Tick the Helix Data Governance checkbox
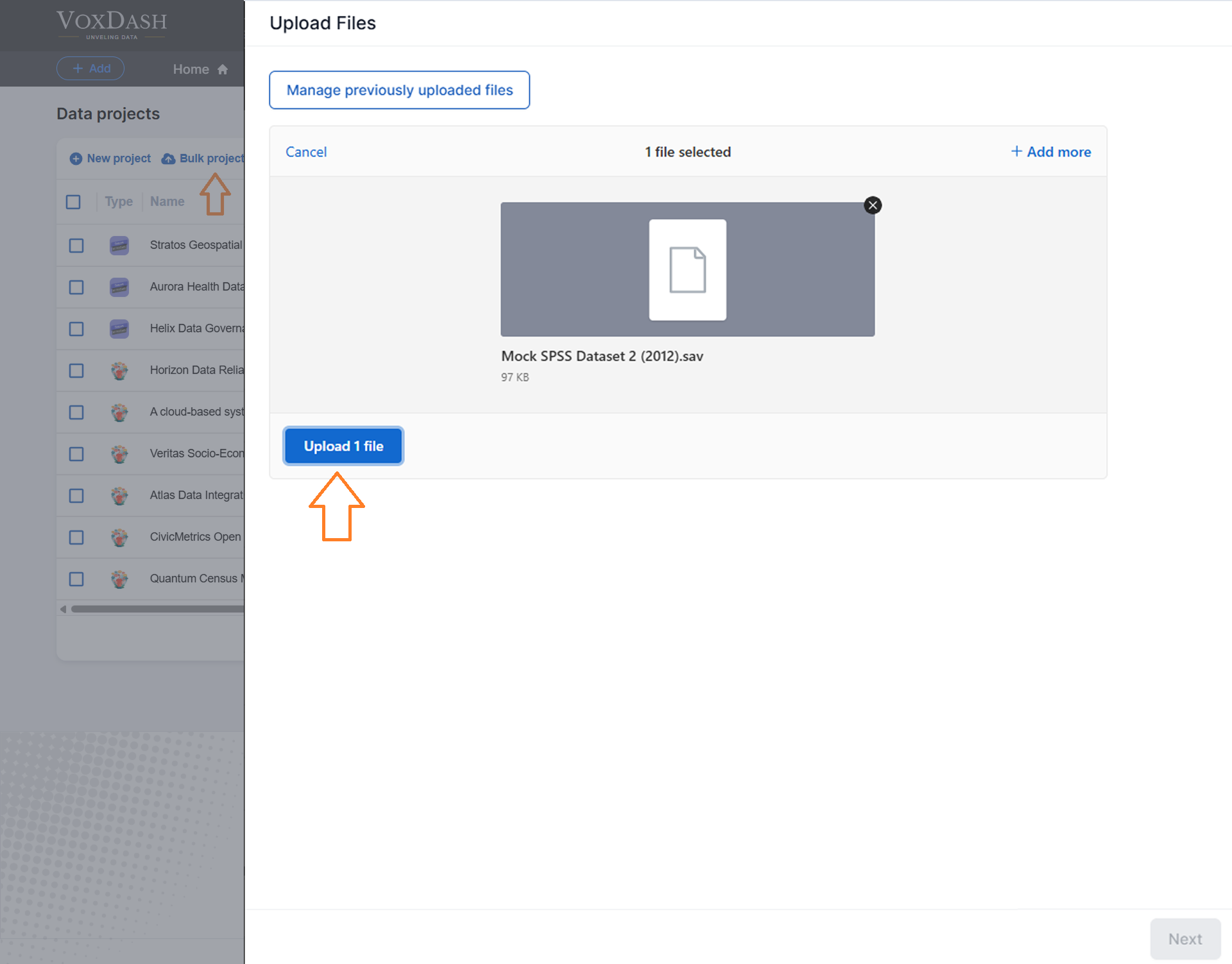This screenshot has width=1232, height=964. point(76,329)
